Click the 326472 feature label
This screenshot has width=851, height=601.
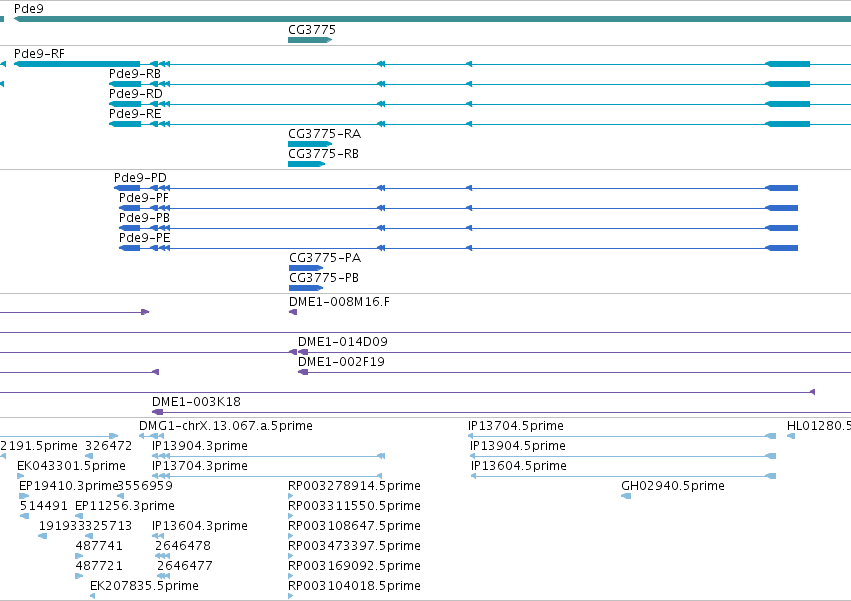109,446
